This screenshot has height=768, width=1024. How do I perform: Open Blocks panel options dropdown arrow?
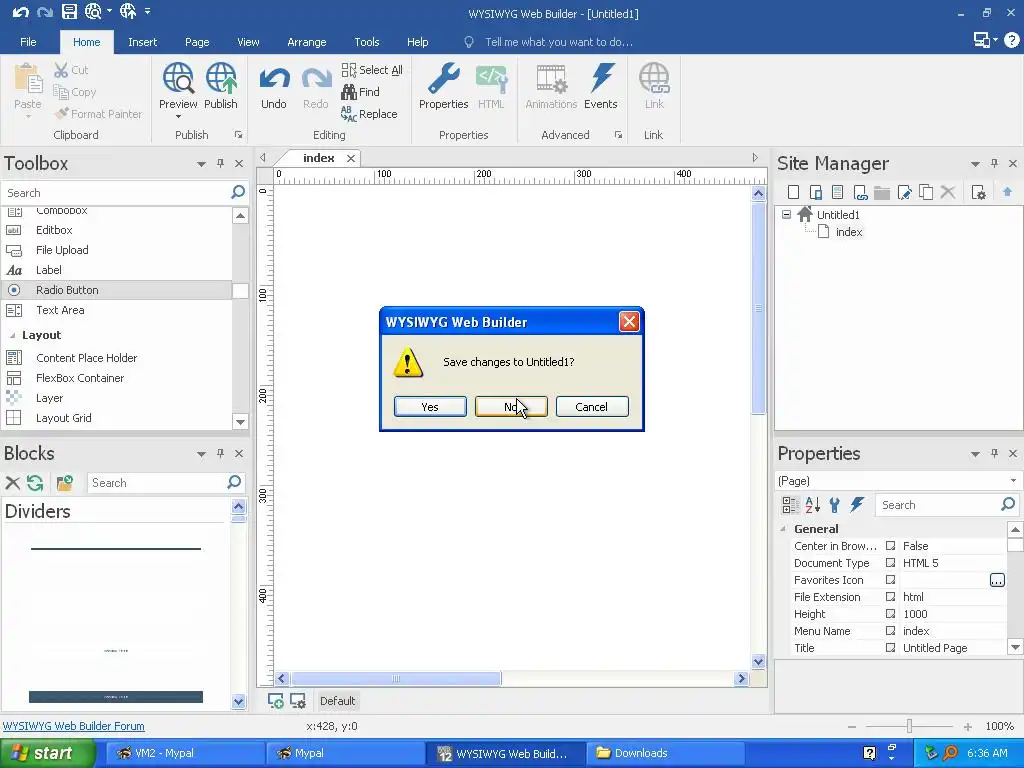pos(201,454)
